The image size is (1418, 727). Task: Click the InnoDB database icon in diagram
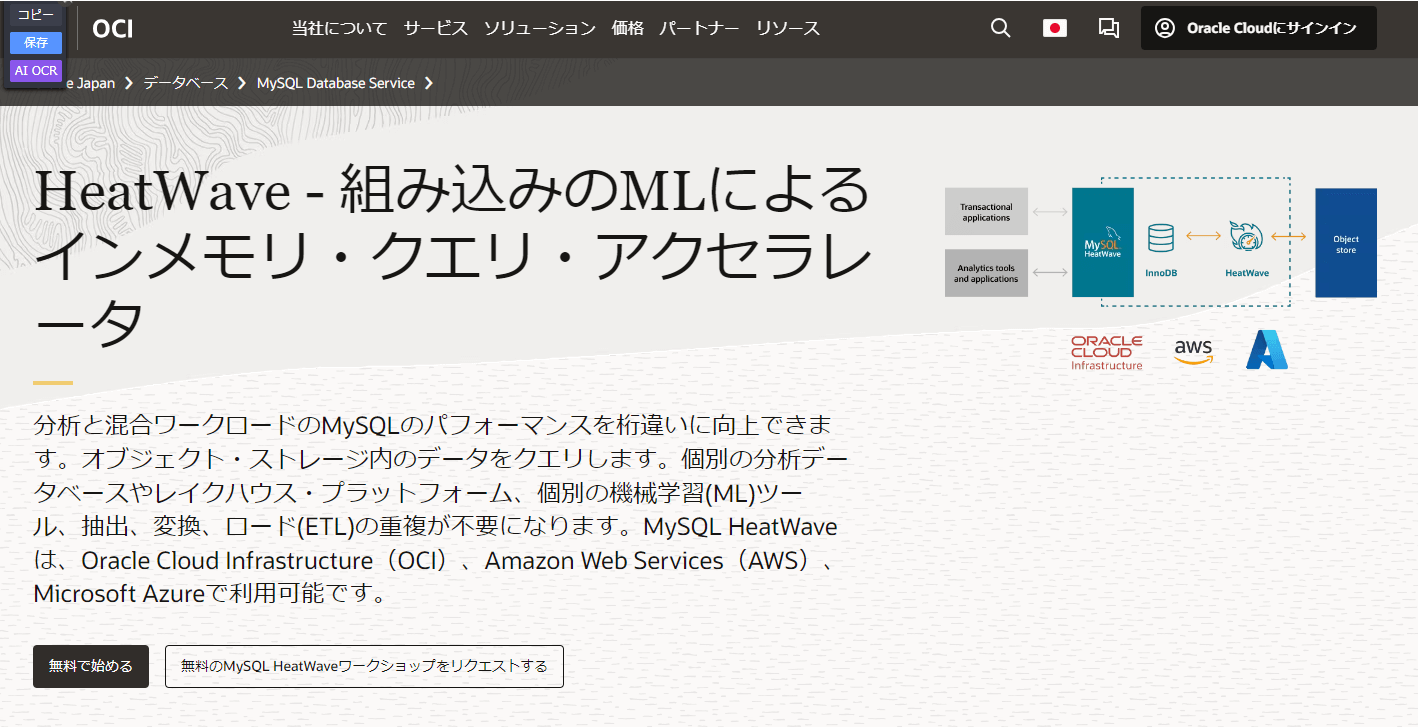point(1161,239)
